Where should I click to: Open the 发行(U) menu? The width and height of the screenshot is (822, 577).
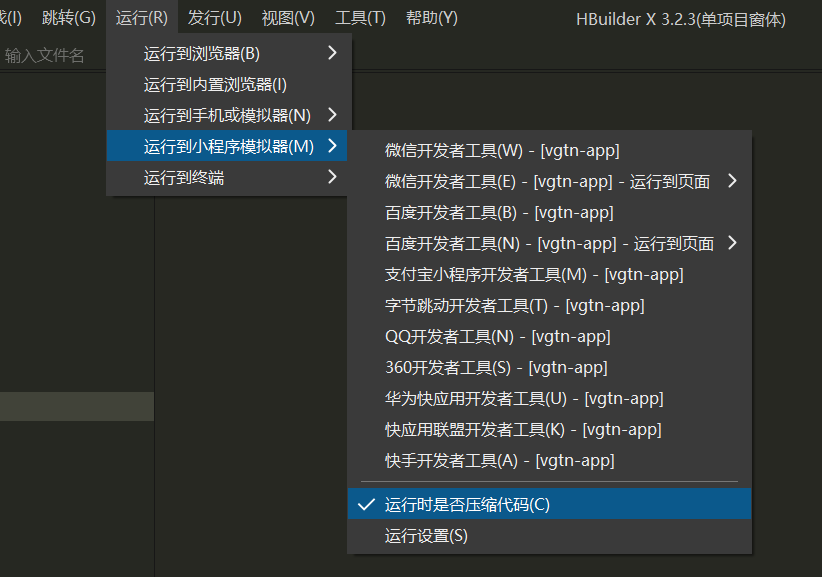(x=213, y=17)
